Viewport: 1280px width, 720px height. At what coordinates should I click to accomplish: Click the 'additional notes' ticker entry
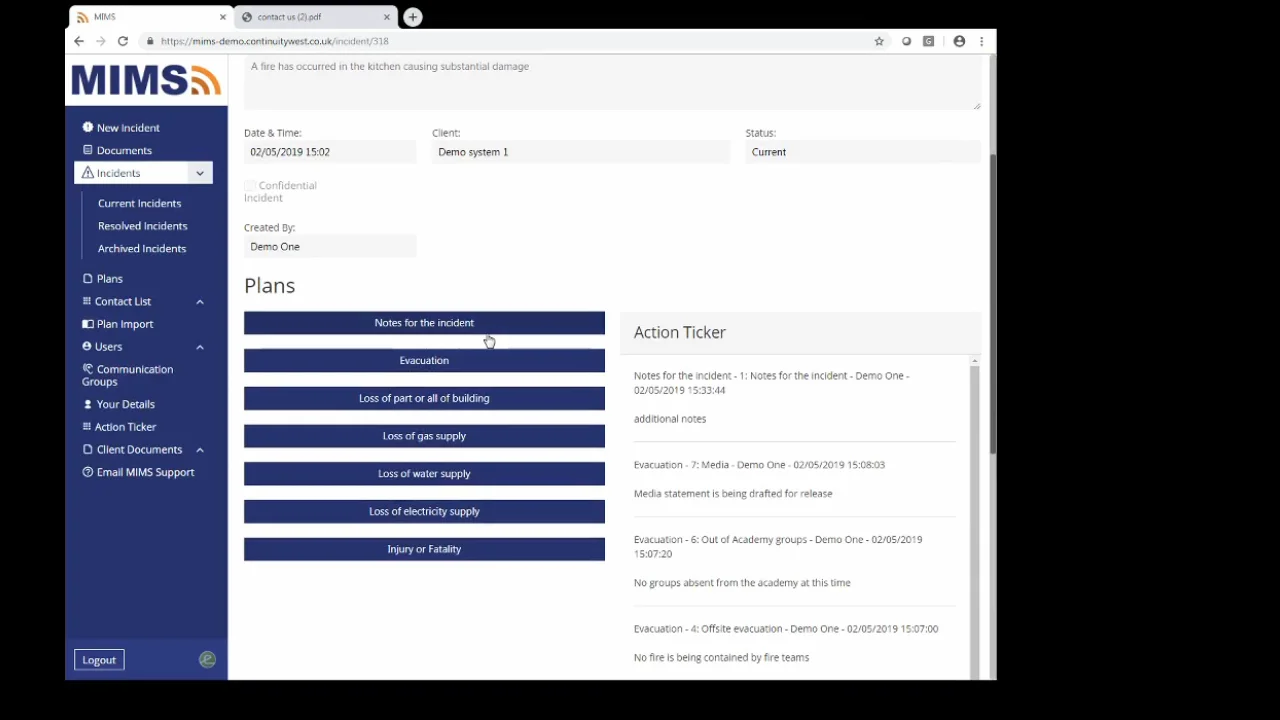coord(670,419)
